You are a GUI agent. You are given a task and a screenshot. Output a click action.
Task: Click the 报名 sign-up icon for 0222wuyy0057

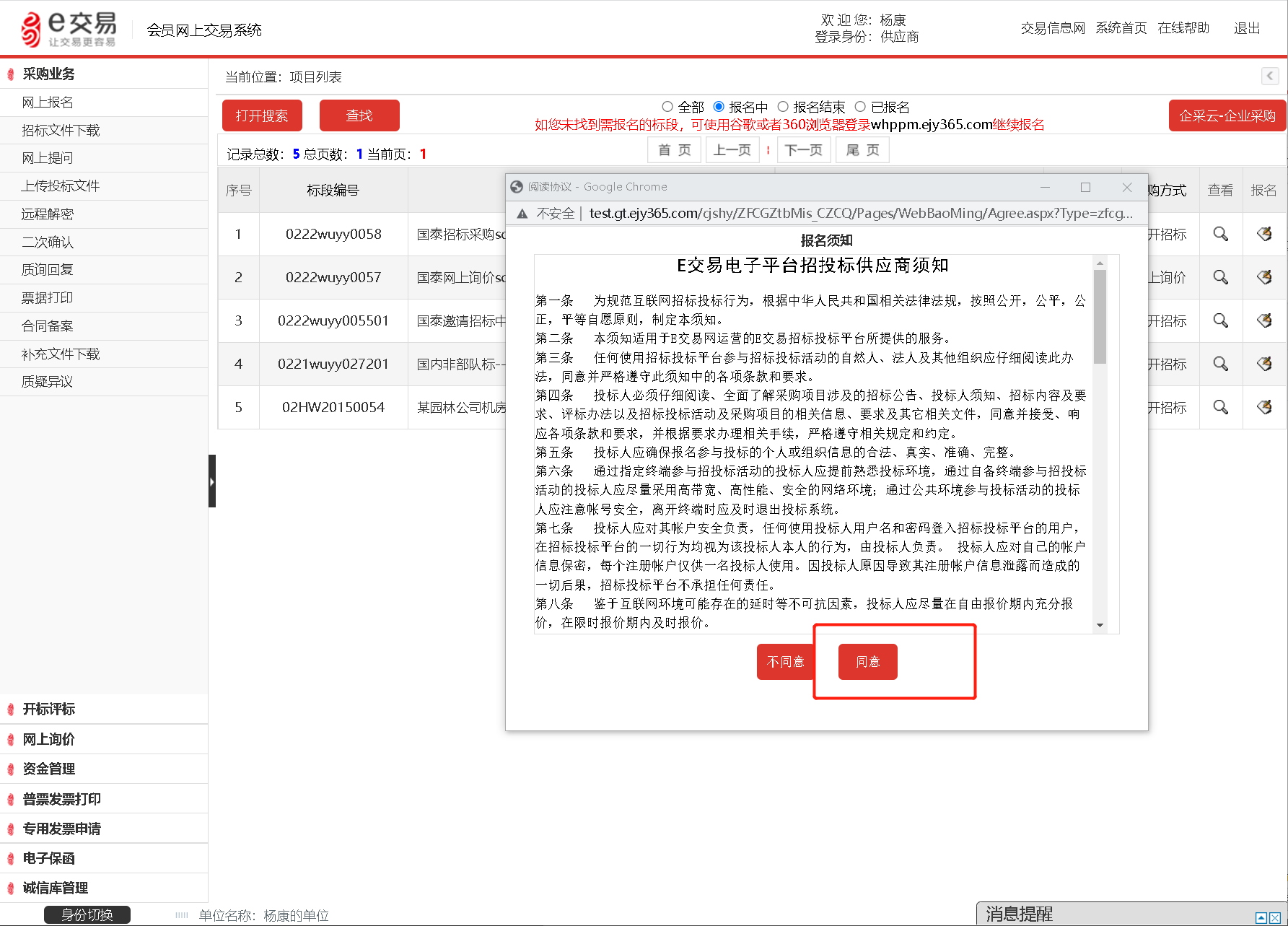1264,277
